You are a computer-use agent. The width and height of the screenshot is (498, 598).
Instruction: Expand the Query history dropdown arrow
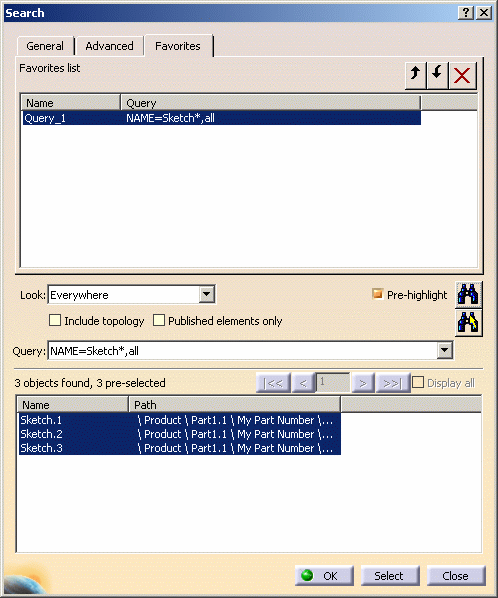[x=445, y=350]
